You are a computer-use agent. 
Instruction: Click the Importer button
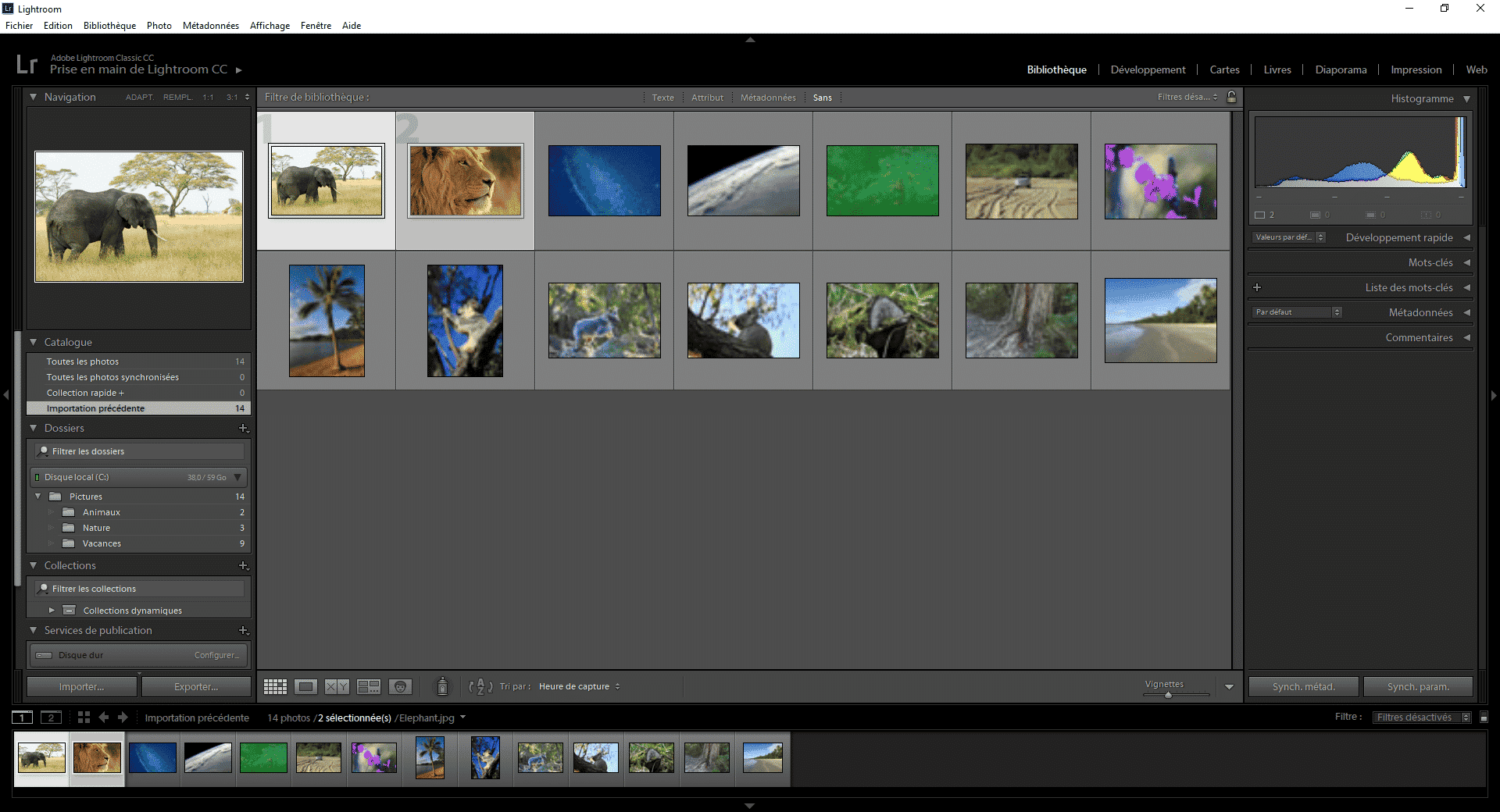[x=81, y=687]
